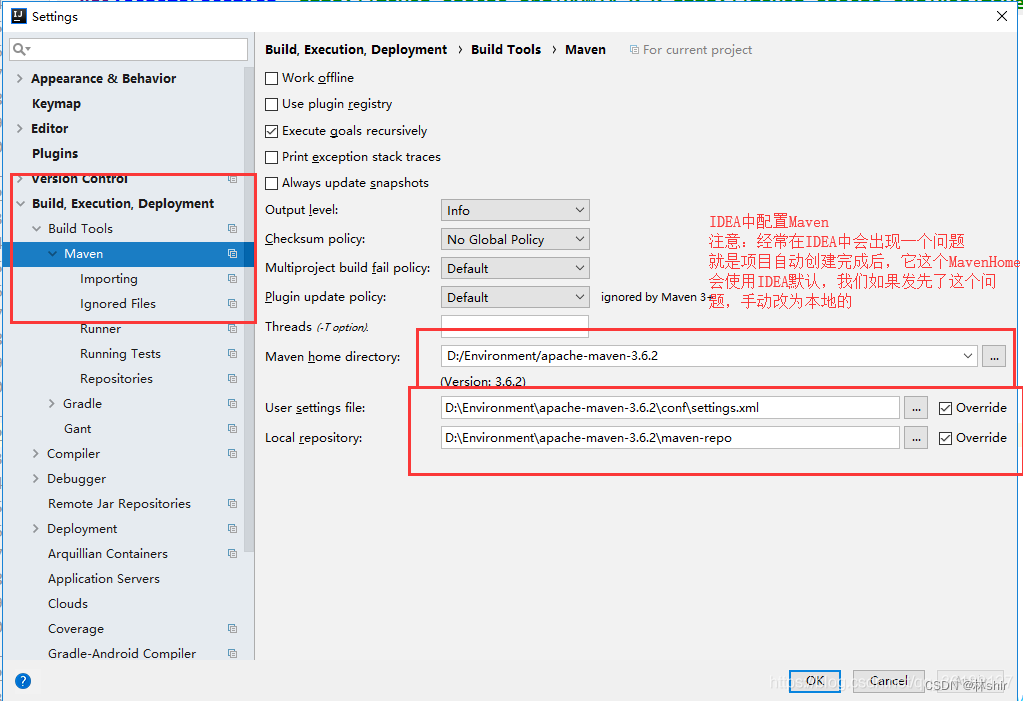
Task: Toggle Override for User settings file
Action: pos(945,409)
